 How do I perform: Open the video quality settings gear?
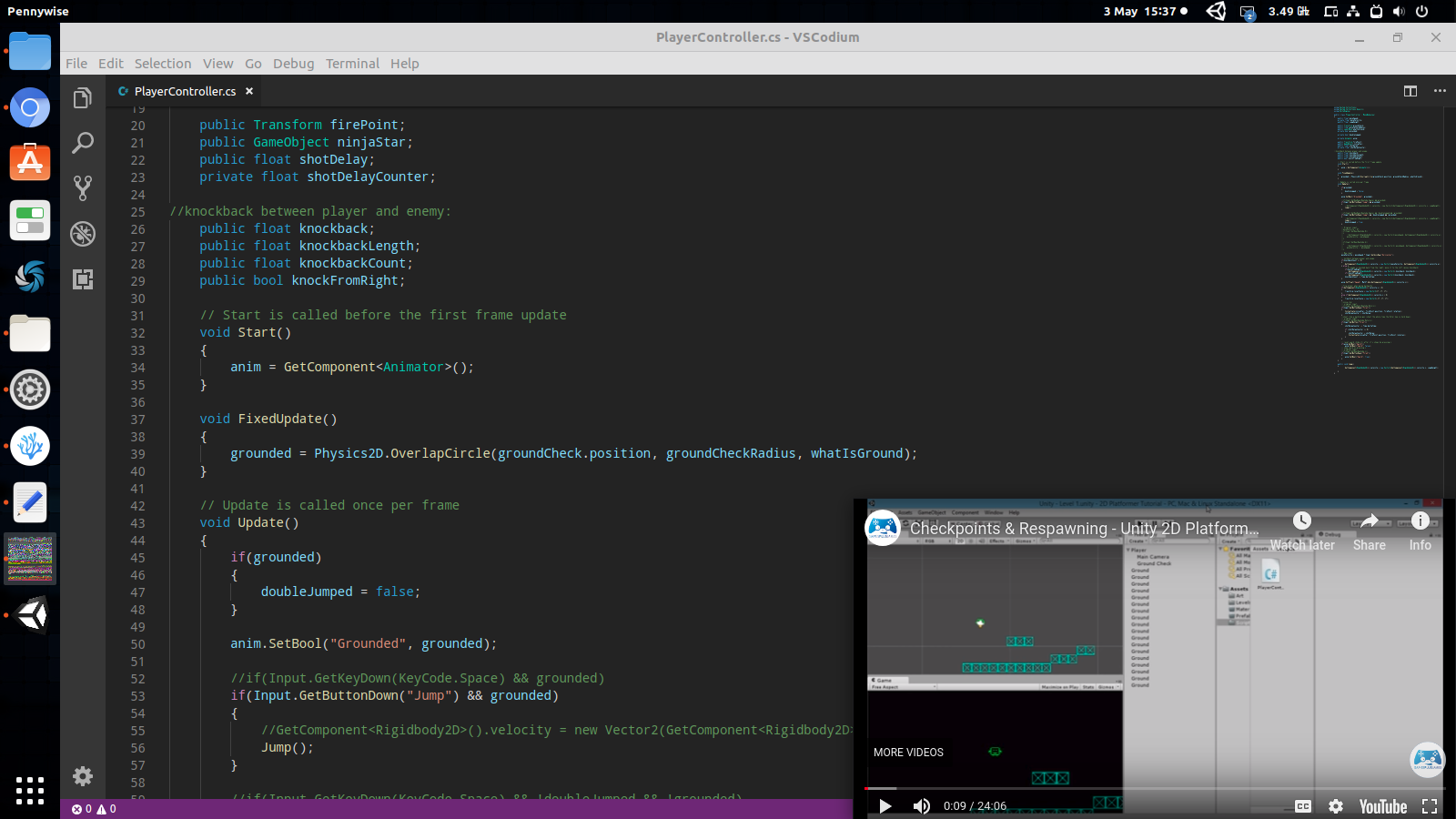[x=1335, y=806]
